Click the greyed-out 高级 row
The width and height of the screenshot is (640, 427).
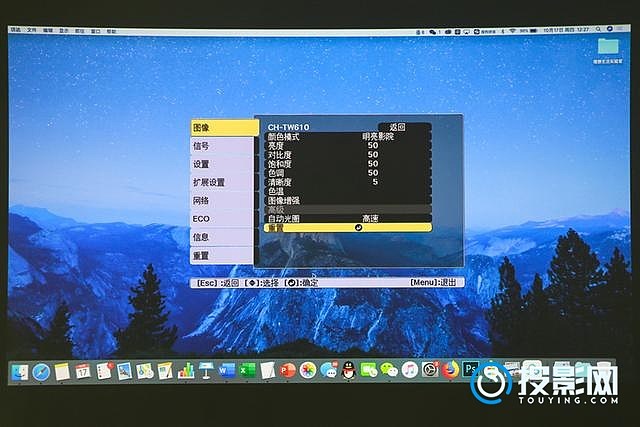coord(348,209)
